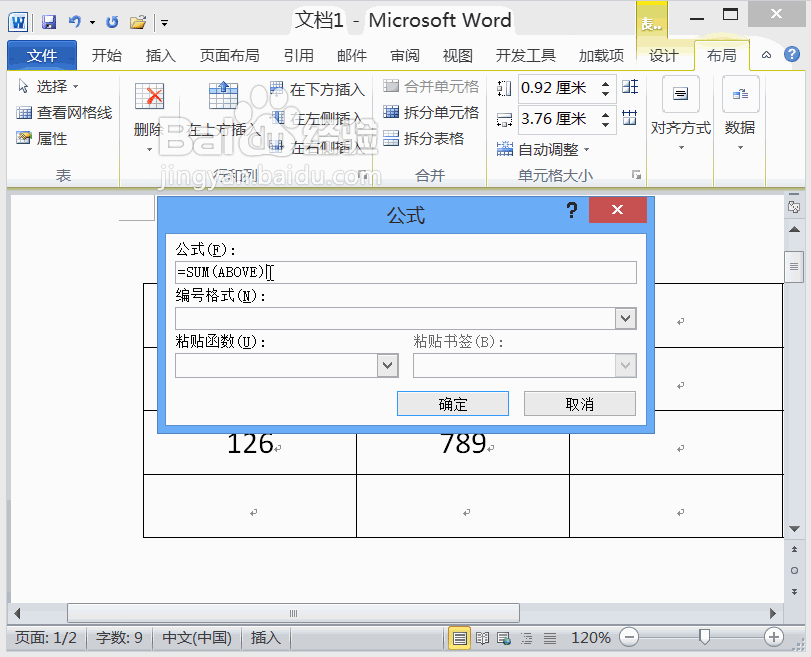Open table 属性
This screenshot has width=811, height=657.
tap(42, 138)
